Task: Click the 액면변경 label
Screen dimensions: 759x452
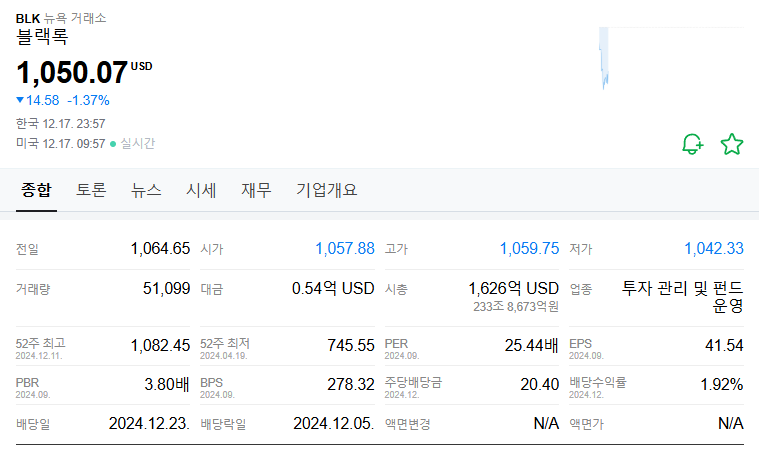Action: pos(408,424)
